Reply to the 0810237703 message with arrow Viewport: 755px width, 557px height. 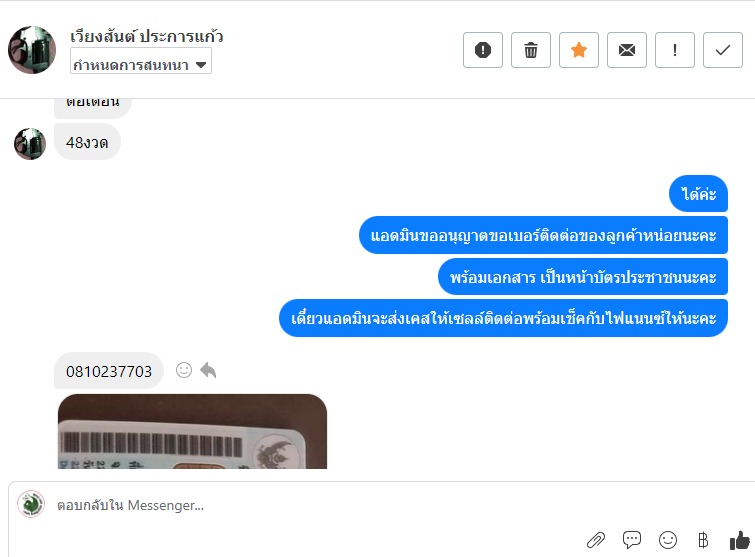[x=208, y=370]
